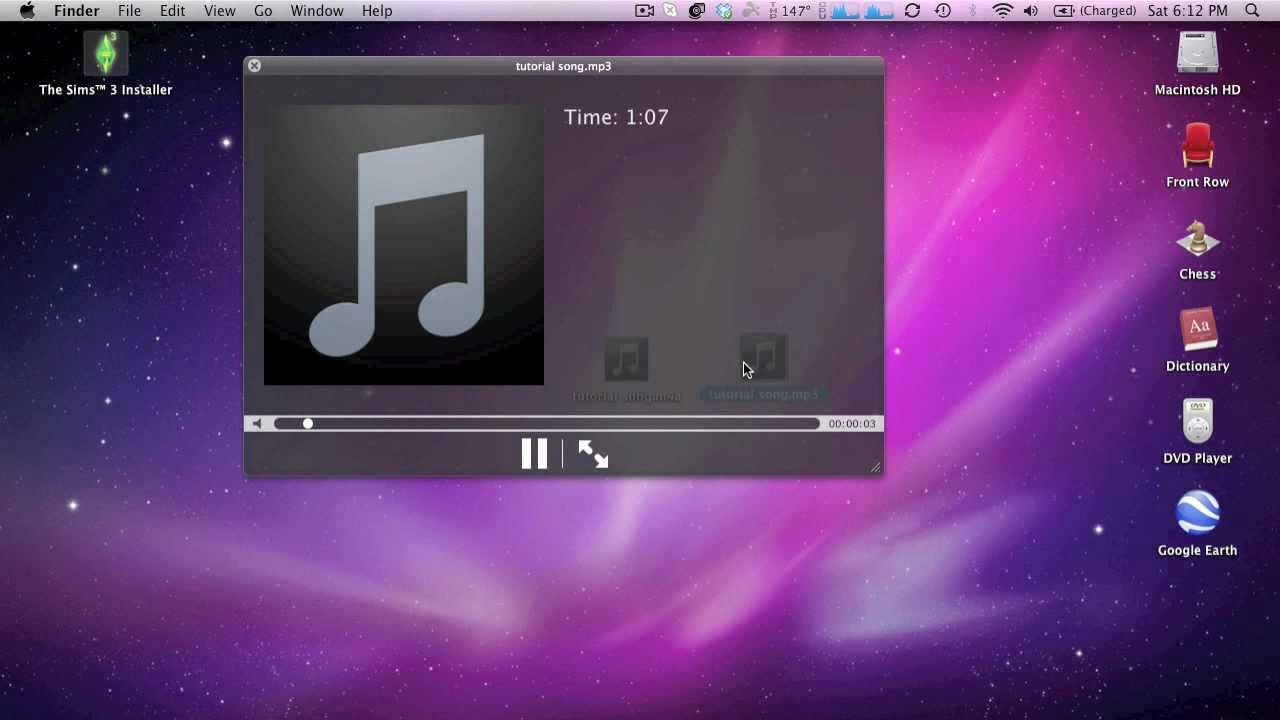Image resolution: width=1280 pixels, height=720 pixels.
Task: Mute audio using the speaker icon
Action: point(257,424)
